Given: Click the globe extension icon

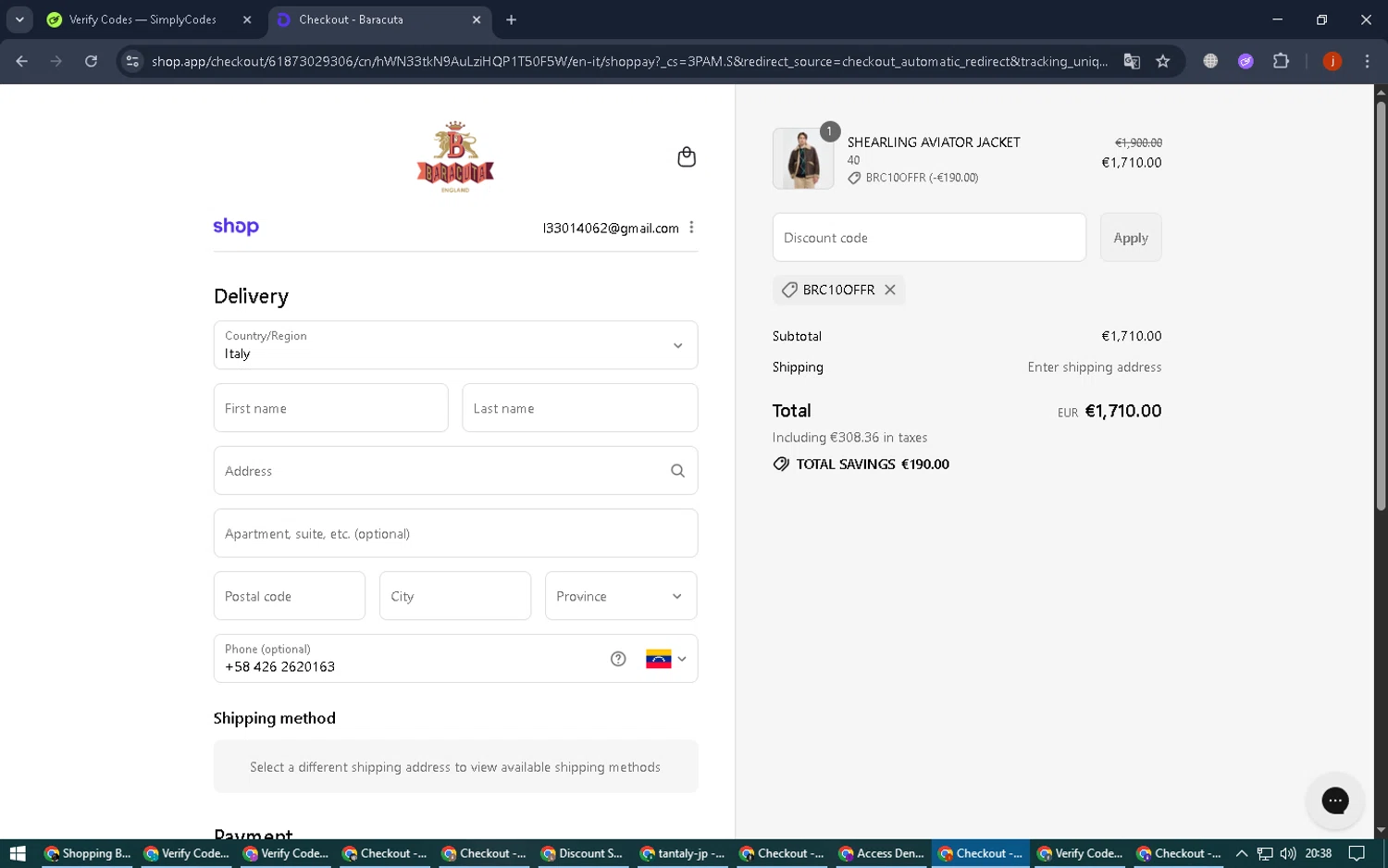Looking at the screenshot, I should [x=1210, y=61].
